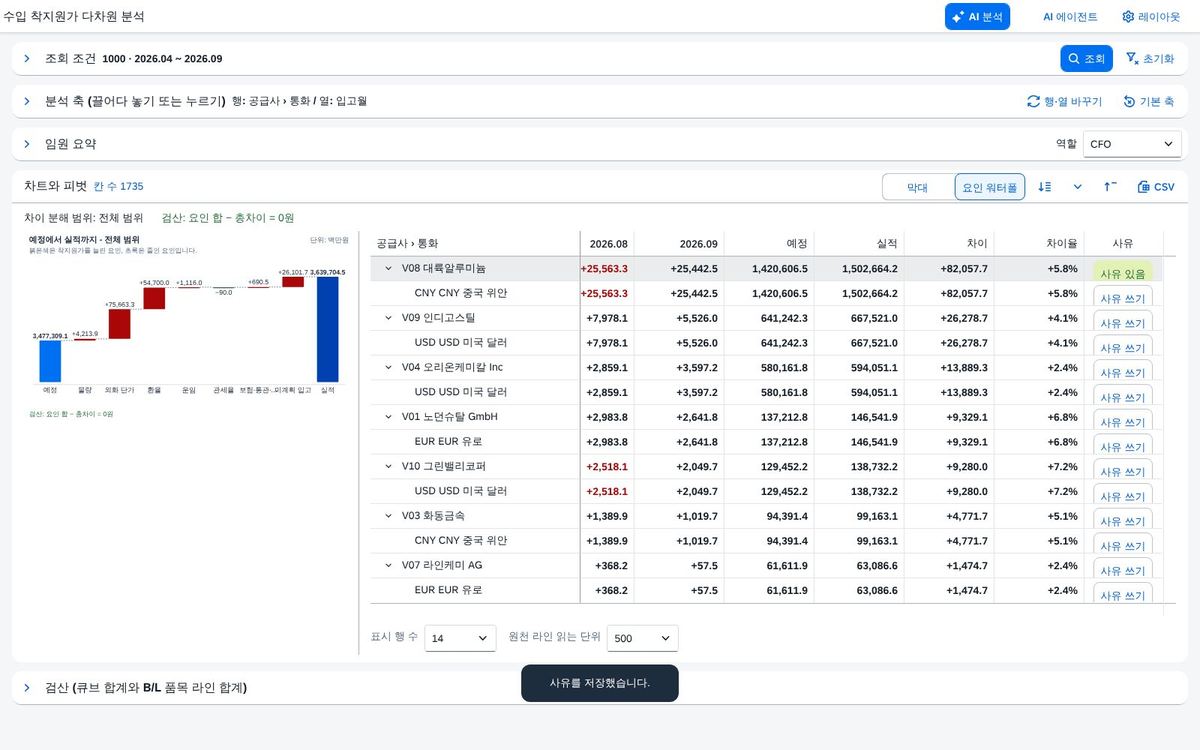This screenshot has height=750, width=1200.
Task: Open the 레이아웃 settings
Action: [1151, 16]
